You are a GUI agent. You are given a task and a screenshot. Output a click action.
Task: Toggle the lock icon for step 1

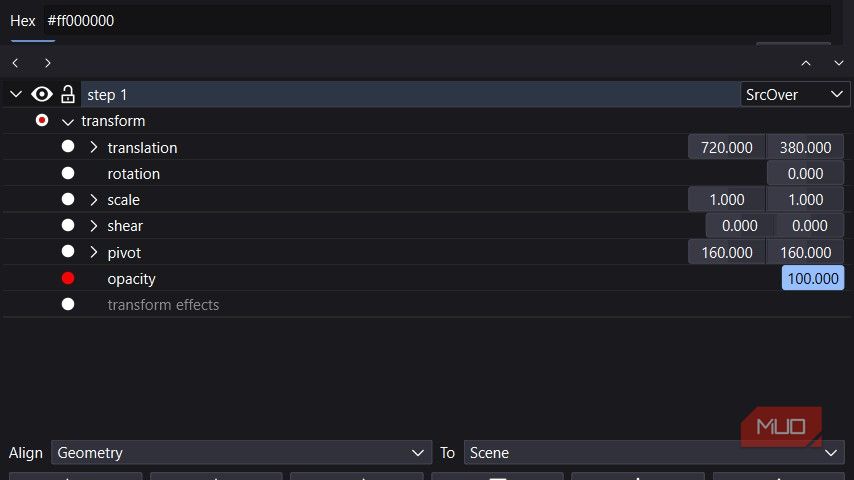68,94
